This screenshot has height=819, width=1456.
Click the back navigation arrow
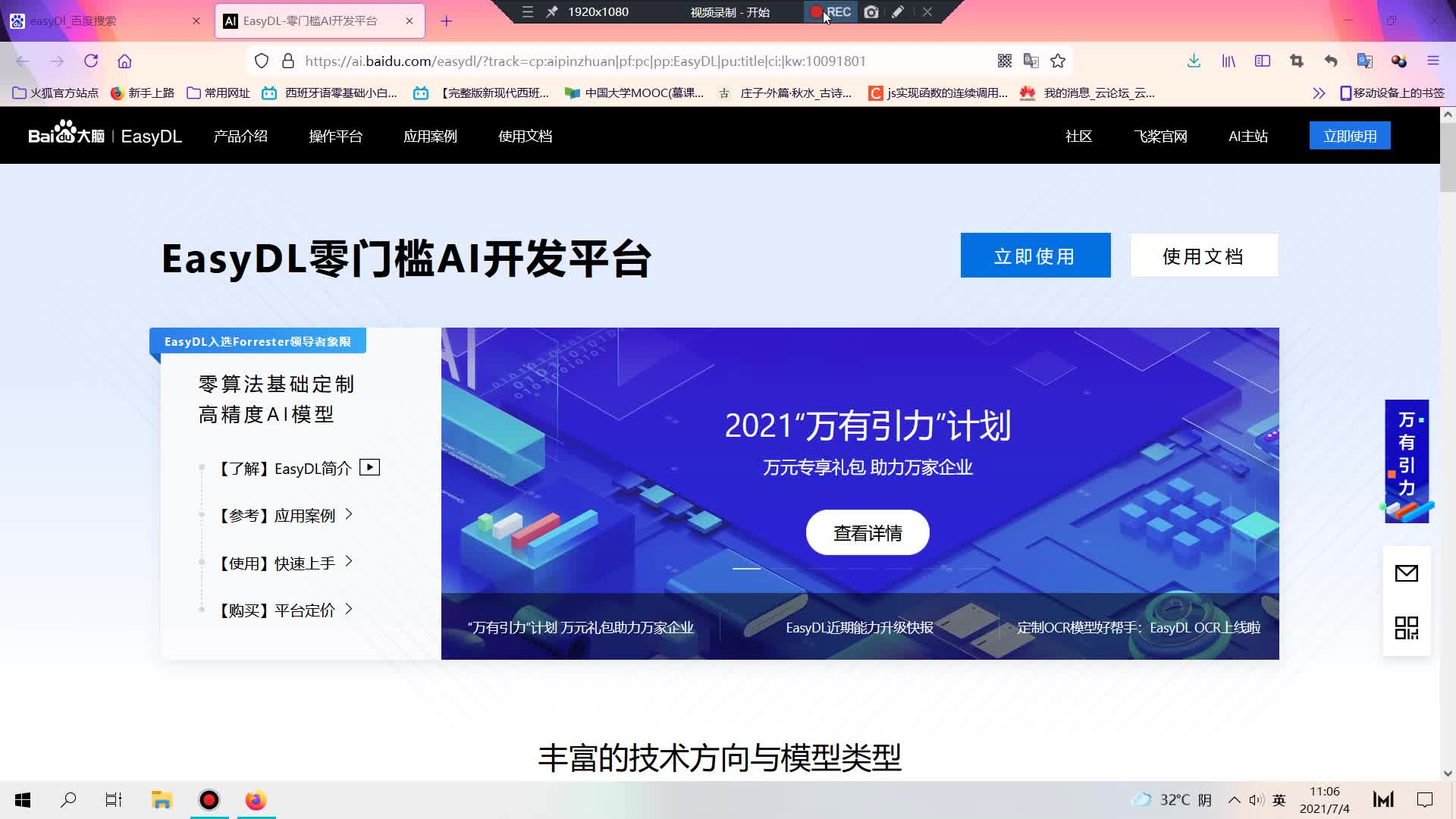(23, 61)
